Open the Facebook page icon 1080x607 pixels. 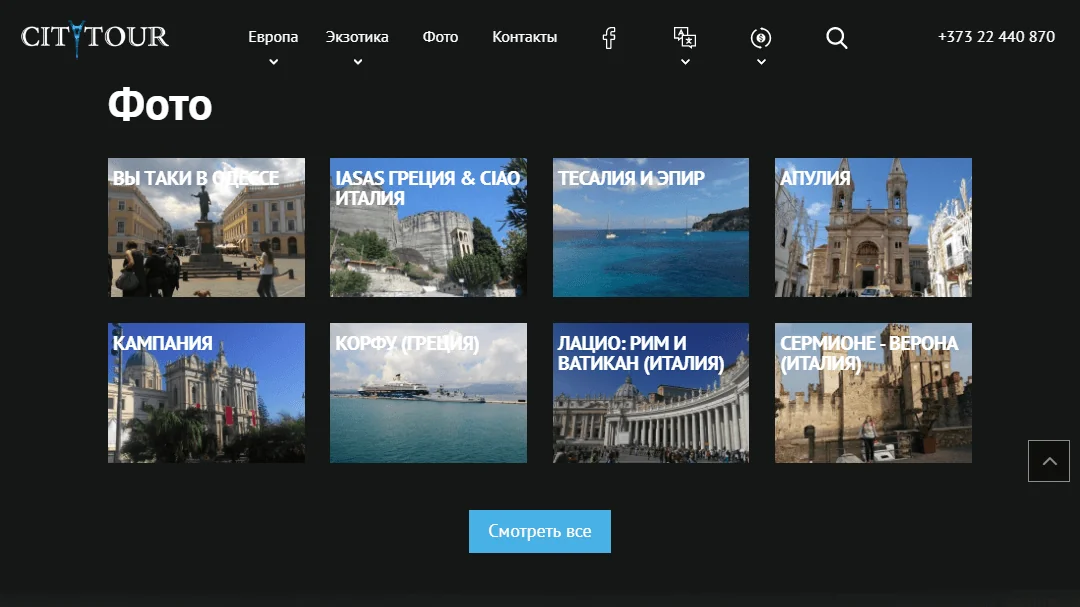tap(609, 37)
